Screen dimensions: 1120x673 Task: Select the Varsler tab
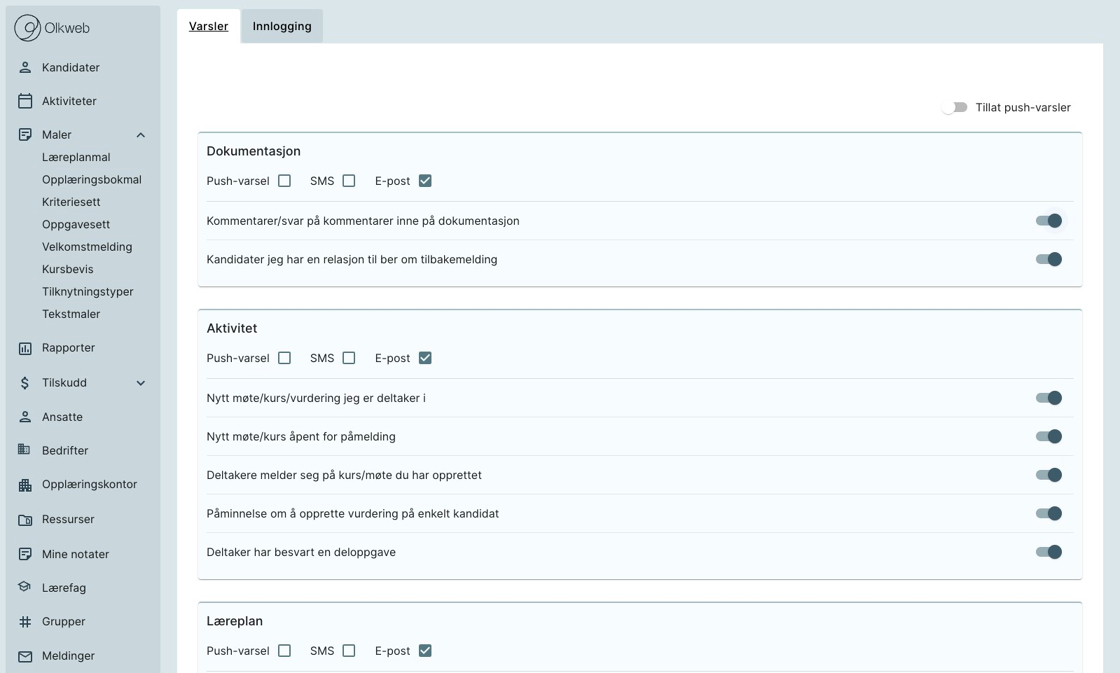click(x=208, y=27)
